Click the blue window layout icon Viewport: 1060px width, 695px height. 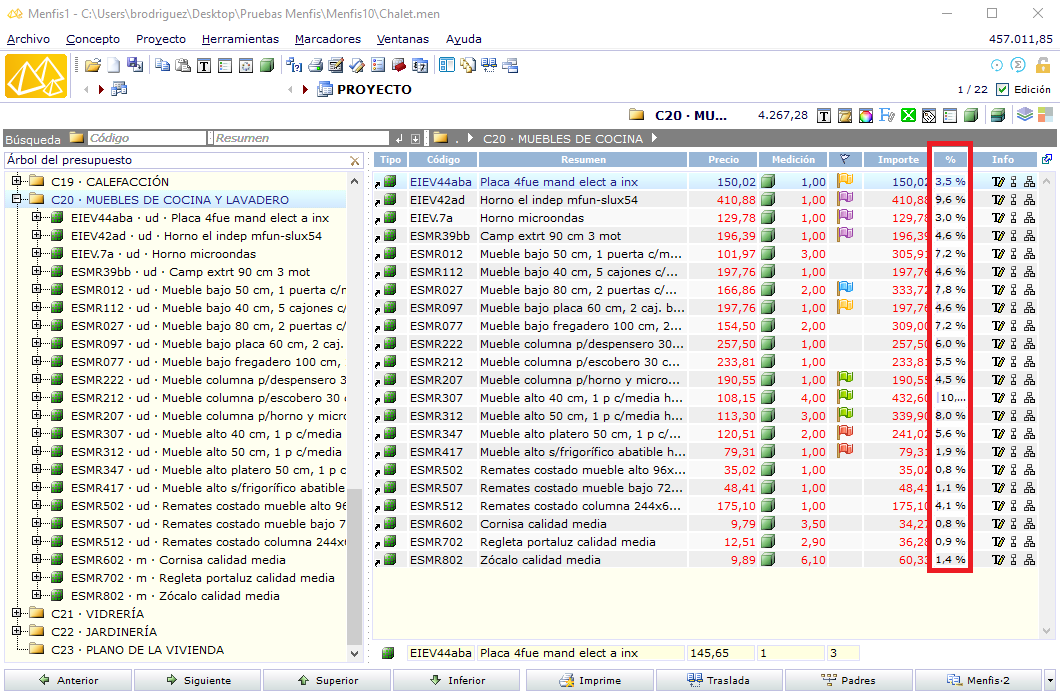coord(447,65)
